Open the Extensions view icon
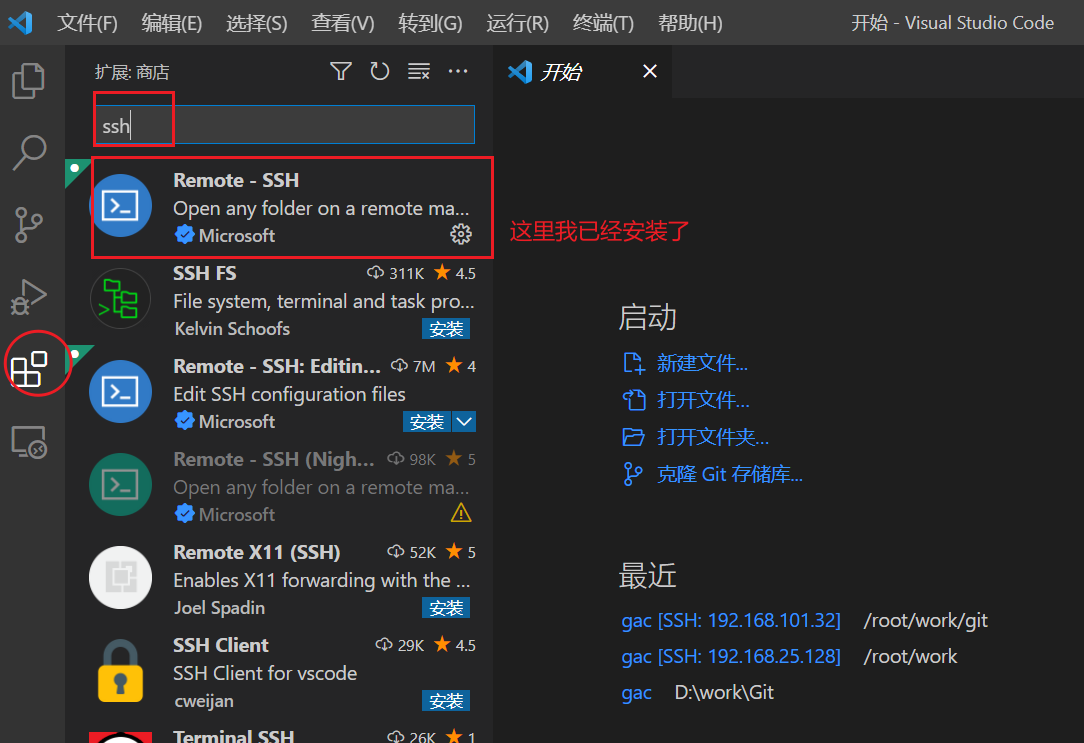This screenshot has width=1084, height=743. click(x=29, y=368)
